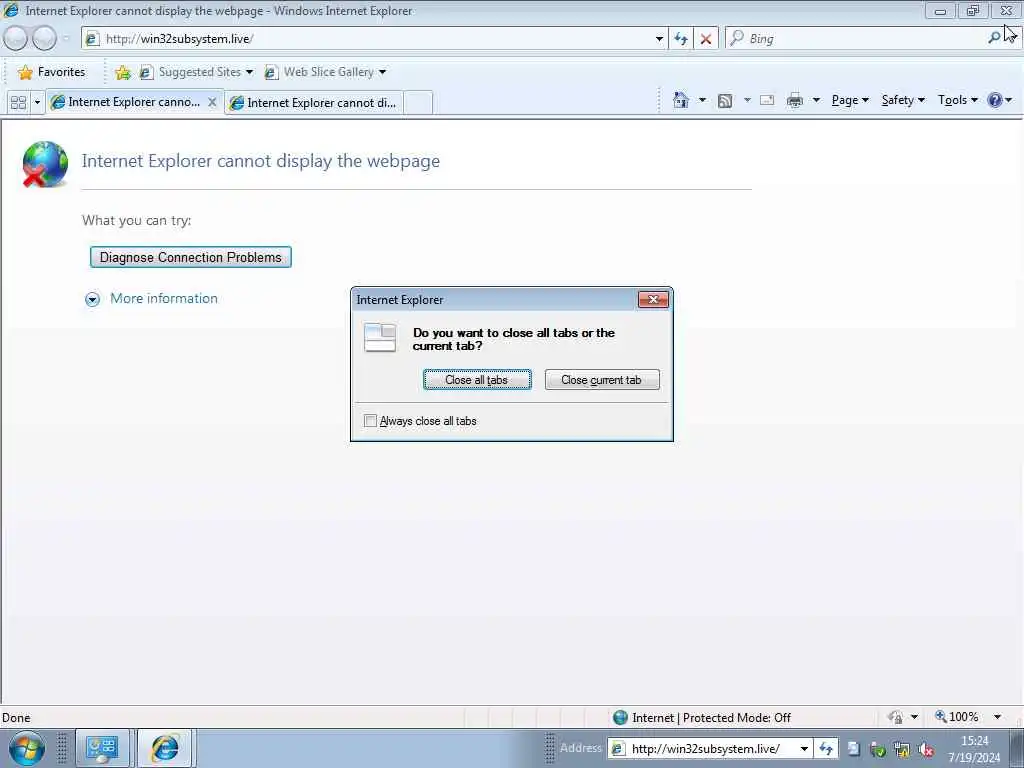Expand the Quick Tabs list dropdown arrow
Screen dimensions: 1024x768
coord(37,103)
